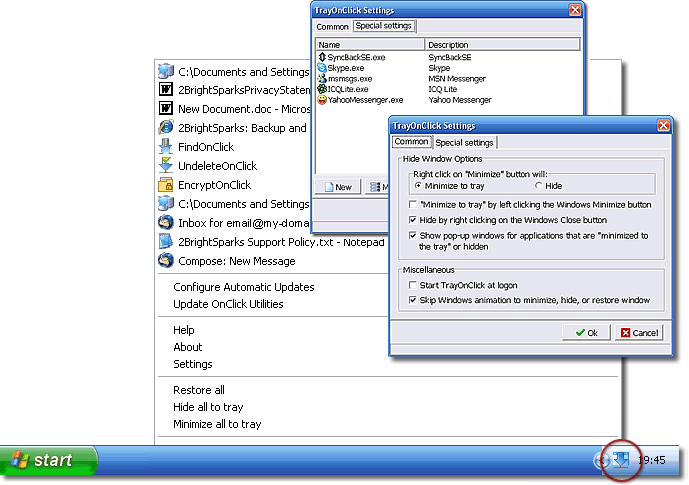Click the UndeleteOnClick download arrow icon
Screen dimensions: 689x485
pyautogui.click(x=166, y=166)
